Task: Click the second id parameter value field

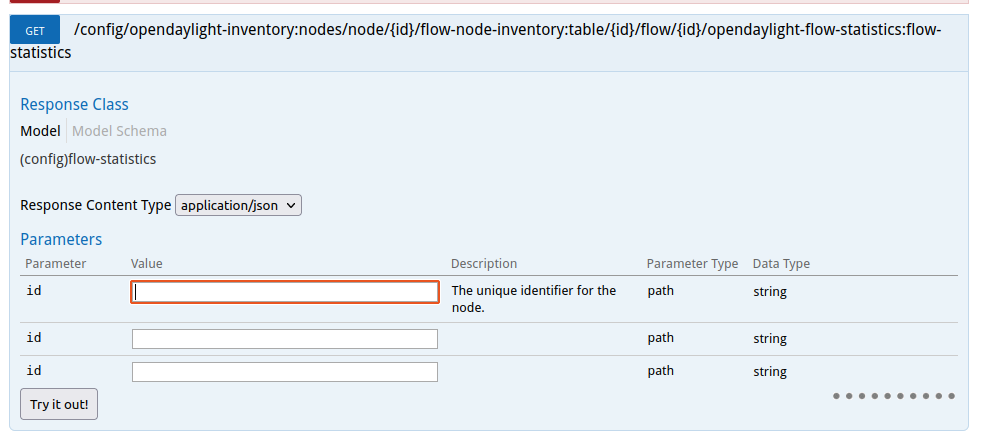Action: pos(285,339)
